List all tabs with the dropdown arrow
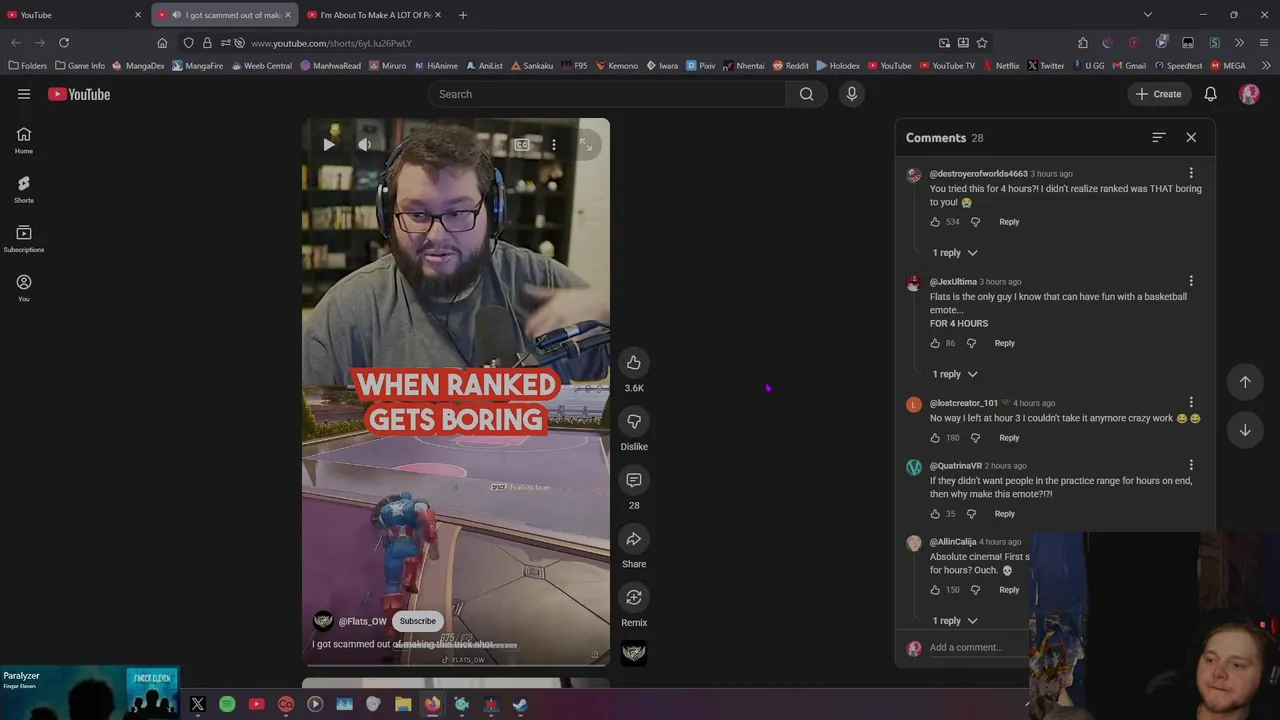 (x=1148, y=15)
